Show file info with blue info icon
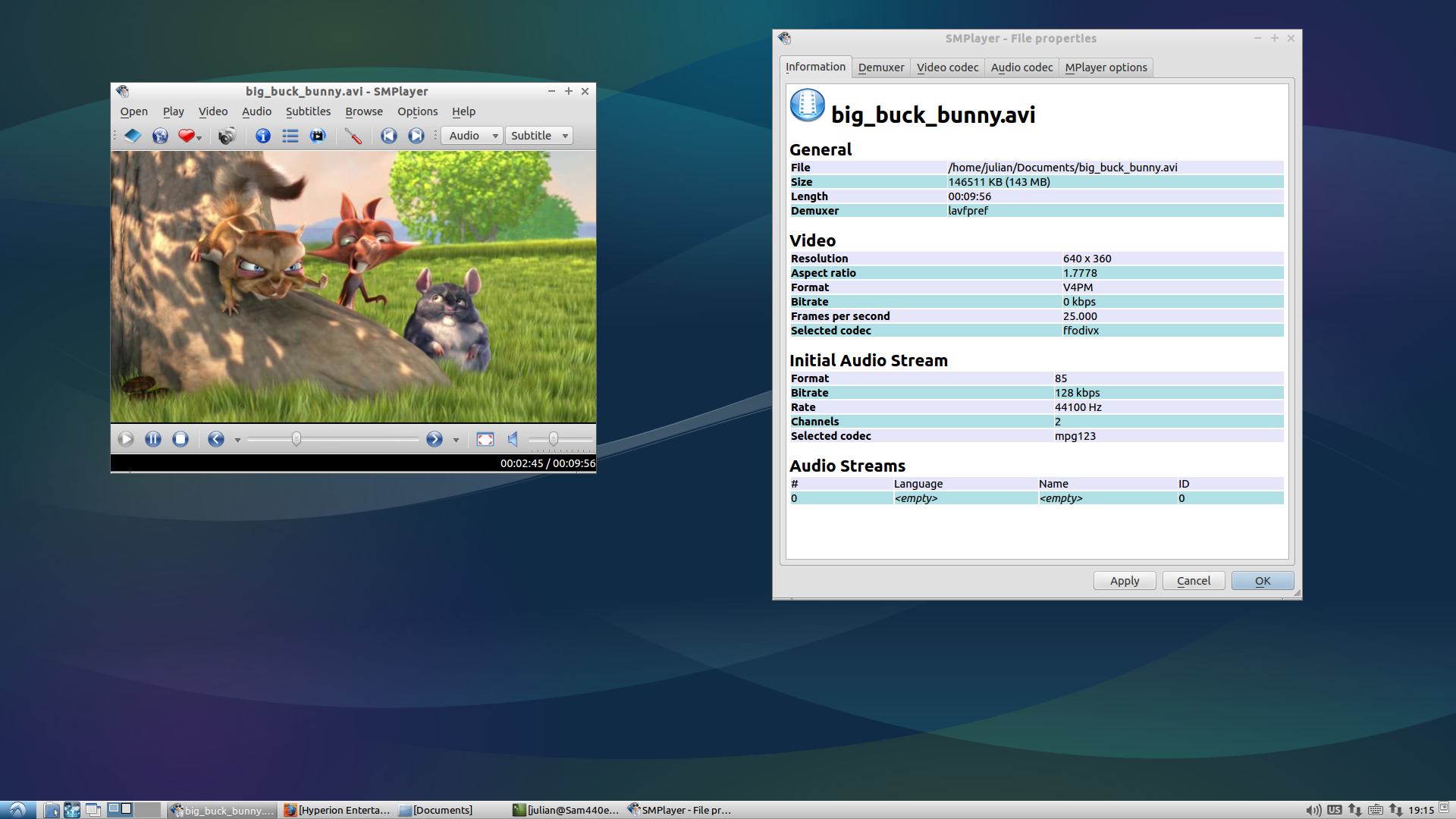Screen dimensions: 1456x819 (x=263, y=136)
